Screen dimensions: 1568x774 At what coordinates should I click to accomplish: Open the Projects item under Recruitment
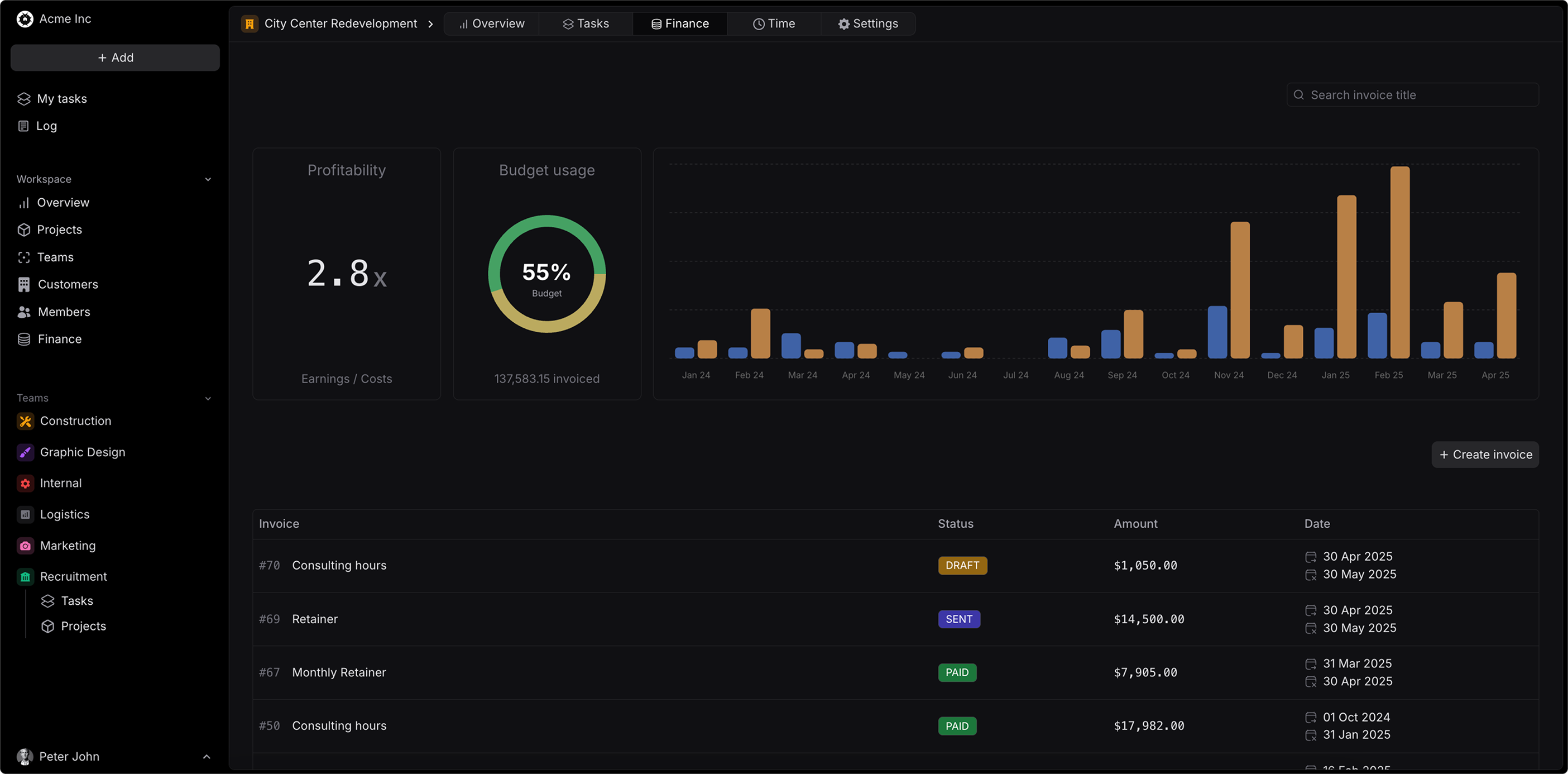(x=83, y=626)
